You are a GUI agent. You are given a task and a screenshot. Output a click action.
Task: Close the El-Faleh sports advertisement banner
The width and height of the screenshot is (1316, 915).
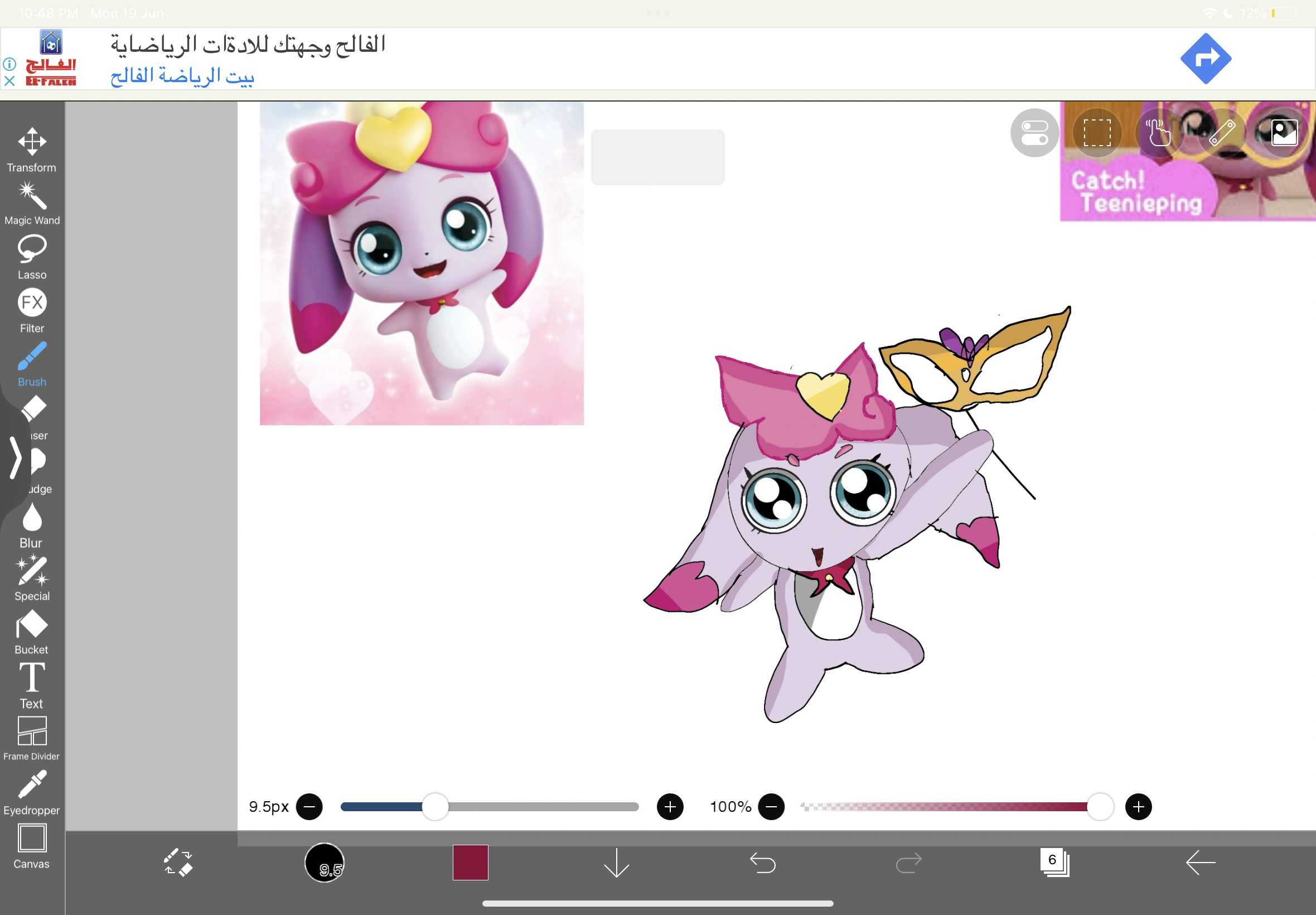[x=9, y=82]
